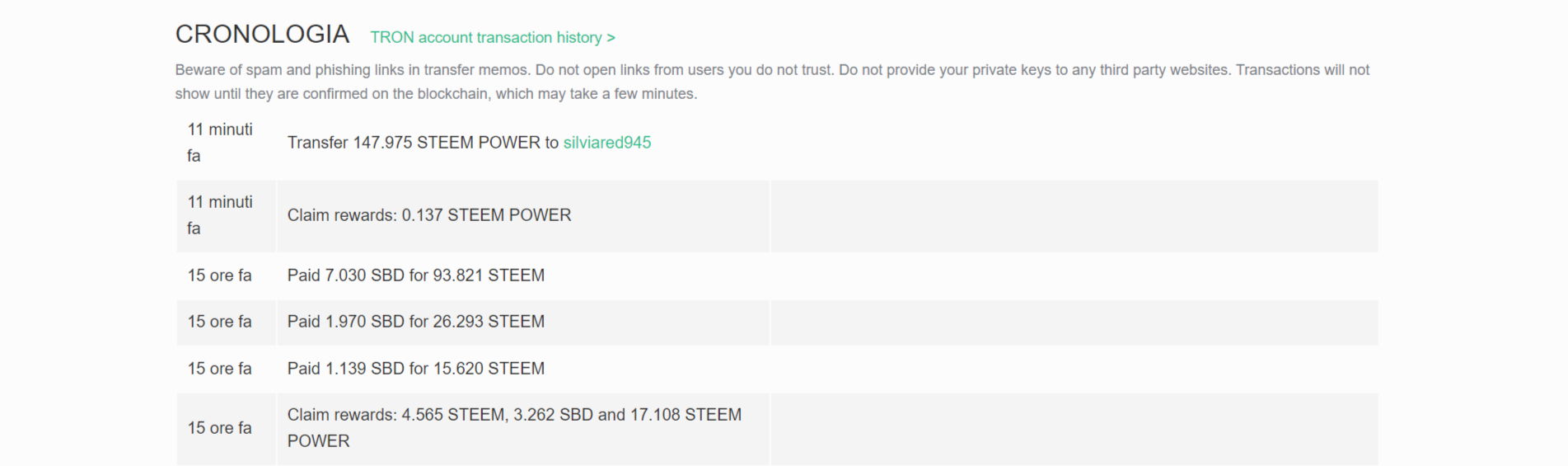Viewport: 1568px width, 466px height.
Task: Click the private keys warning sentence
Action: 1036,70
